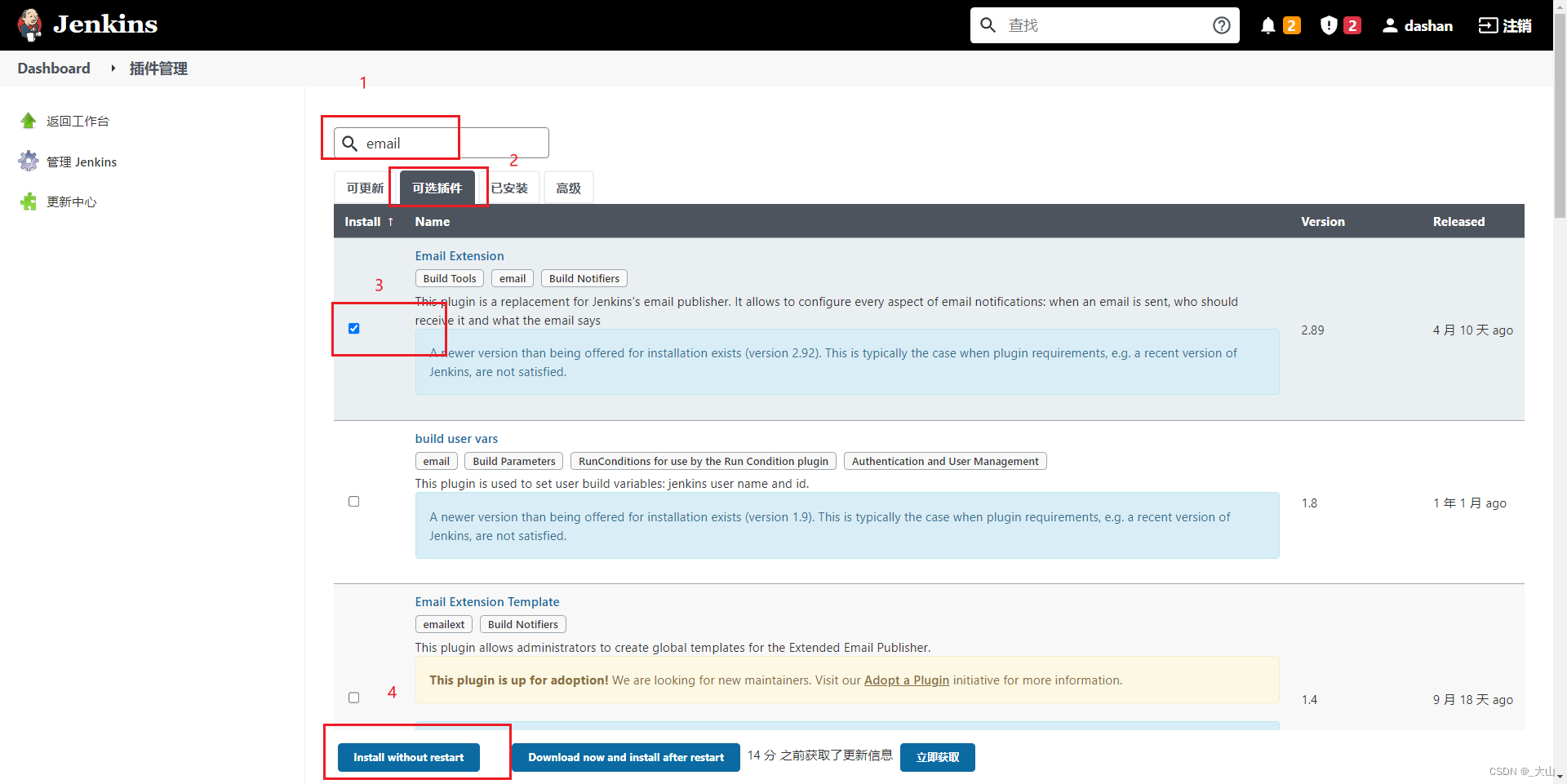Click the Jenkins title text in header

[105, 24]
